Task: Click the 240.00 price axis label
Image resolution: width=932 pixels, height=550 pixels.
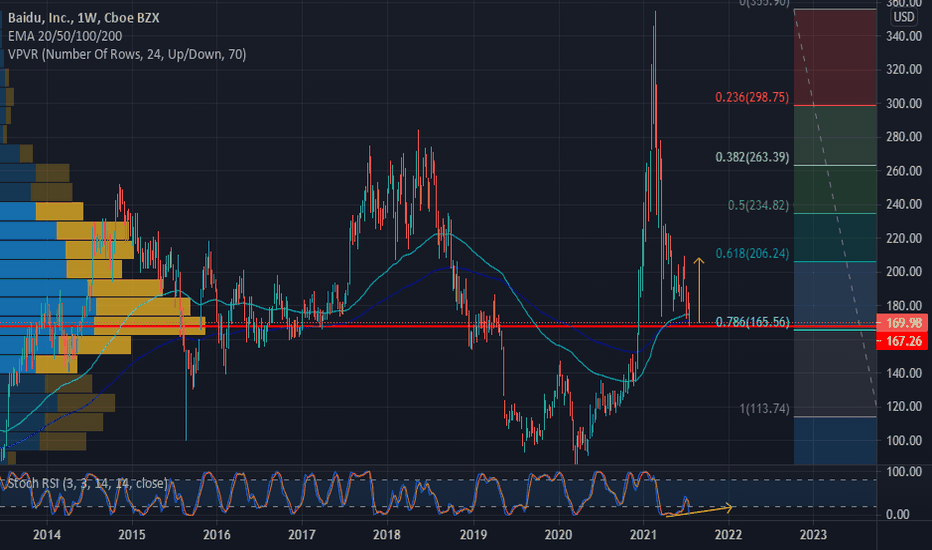Action: [x=903, y=204]
